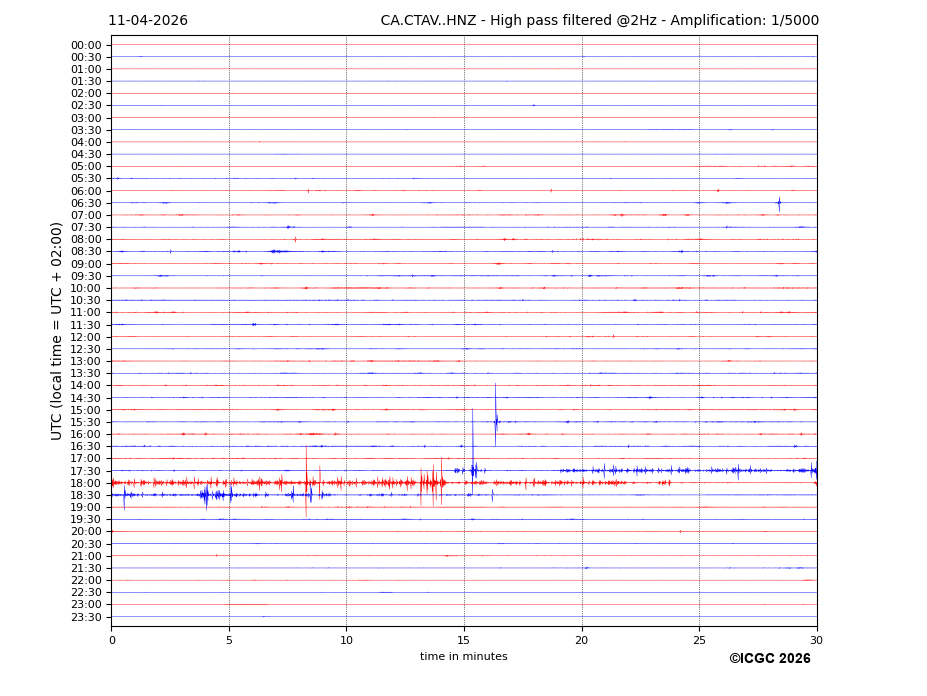Select the 06:30 row time label
Viewport: 927px width, 696px height.
point(85,203)
